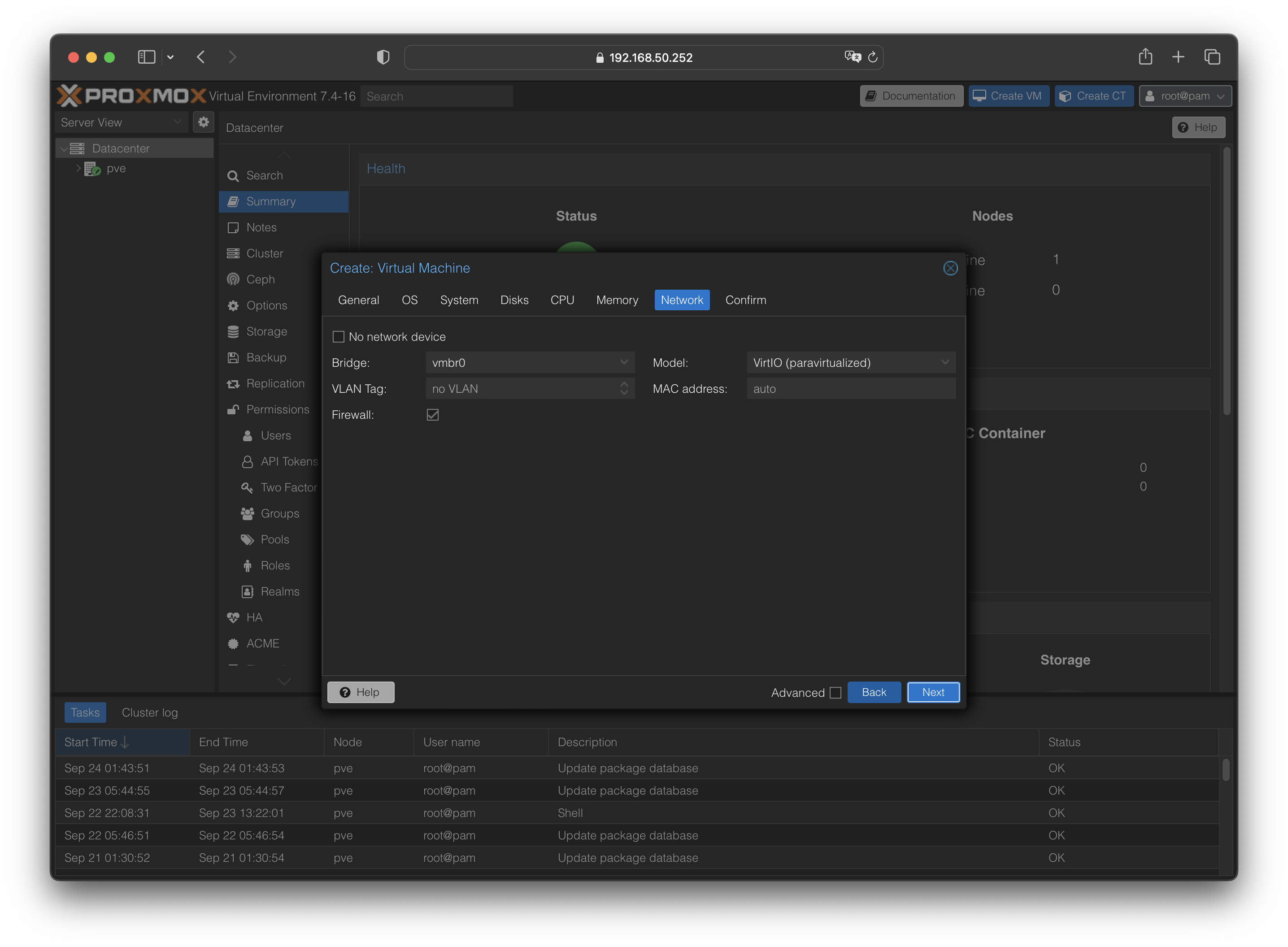The image size is (1288, 947).
Task: Switch to the Memory tab
Action: tap(617, 300)
